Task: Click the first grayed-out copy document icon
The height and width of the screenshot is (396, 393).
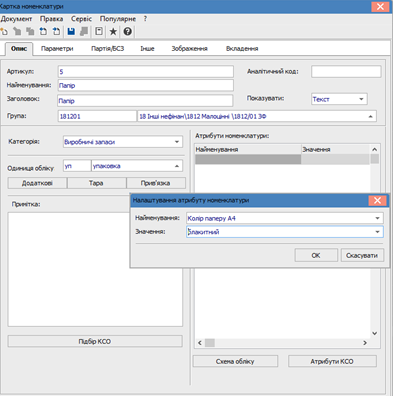Action: tap(17, 32)
